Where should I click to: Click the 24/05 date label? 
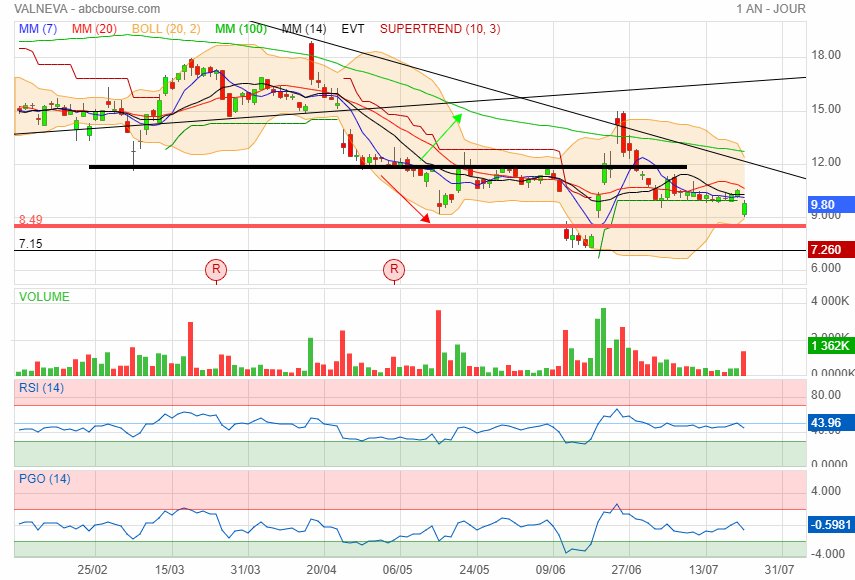(x=474, y=570)
